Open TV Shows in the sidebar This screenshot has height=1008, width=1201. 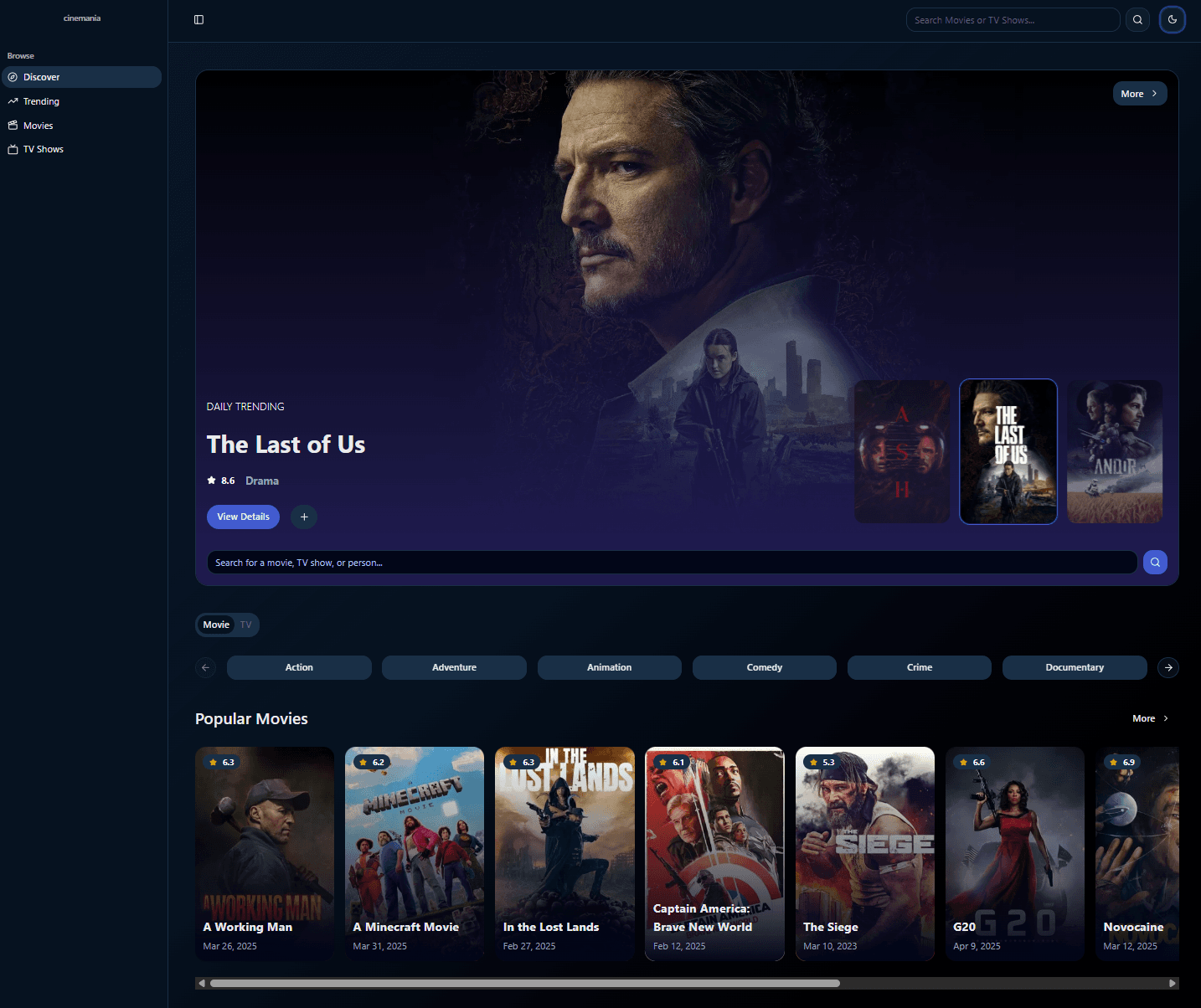click(x=81, y=149)
